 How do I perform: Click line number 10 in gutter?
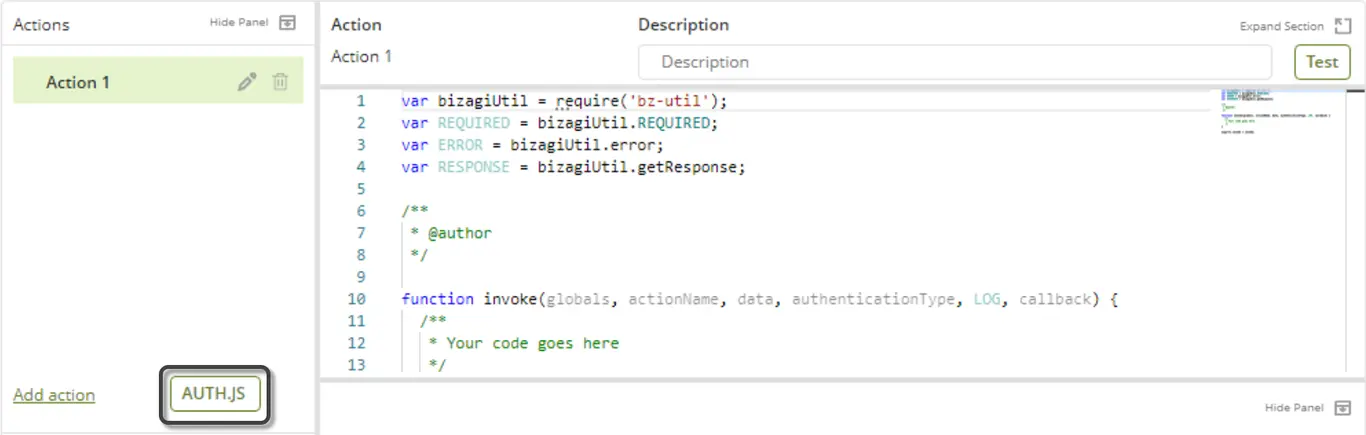357,299
